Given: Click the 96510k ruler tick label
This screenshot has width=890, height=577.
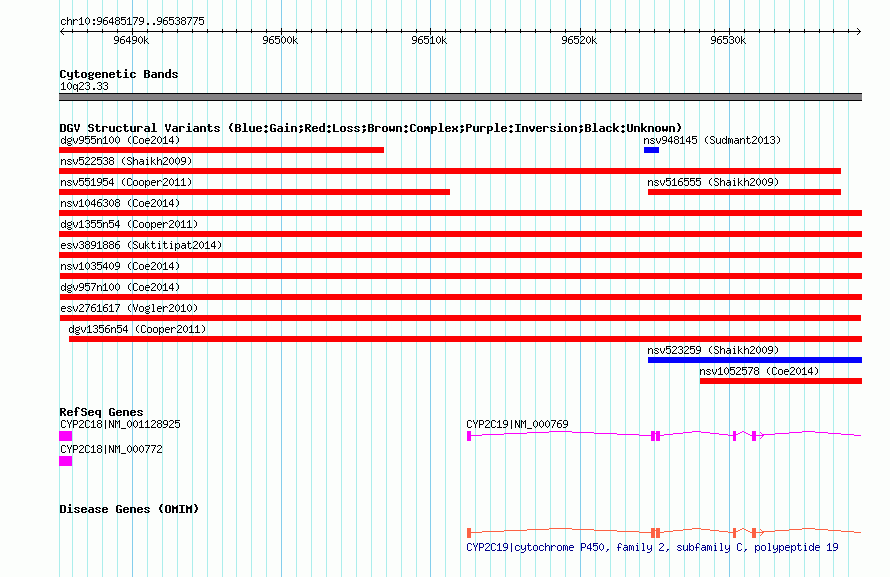Looking at the screenshot, I should point(429,40).
